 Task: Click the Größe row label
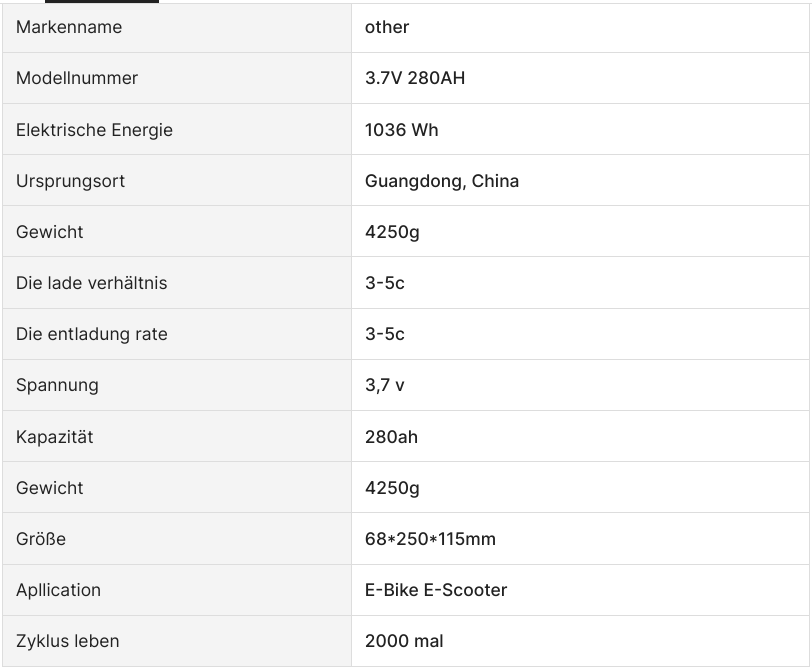coord(41,539)
